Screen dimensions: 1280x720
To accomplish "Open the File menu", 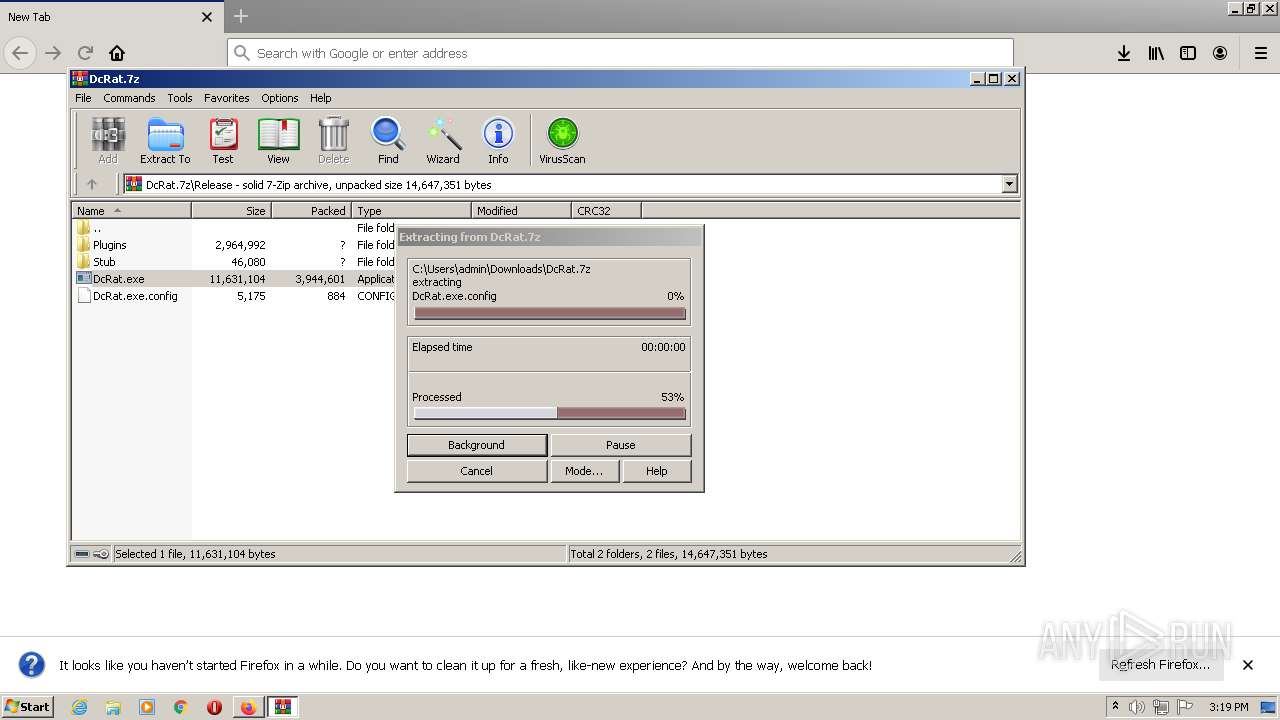I will tap(83, 98).
